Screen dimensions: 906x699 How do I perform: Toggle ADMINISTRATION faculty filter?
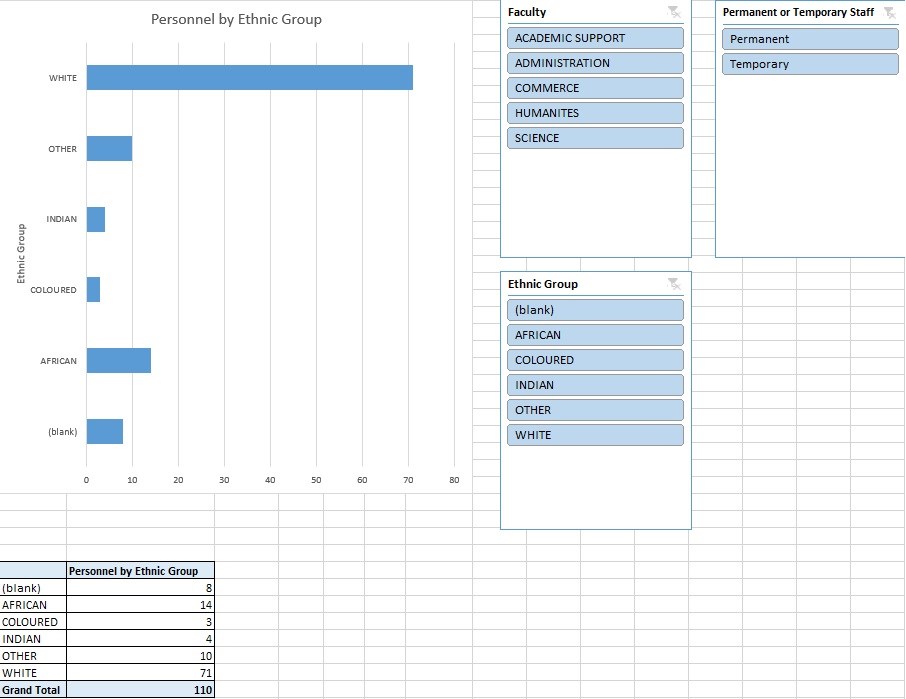(x=595, y=63)
